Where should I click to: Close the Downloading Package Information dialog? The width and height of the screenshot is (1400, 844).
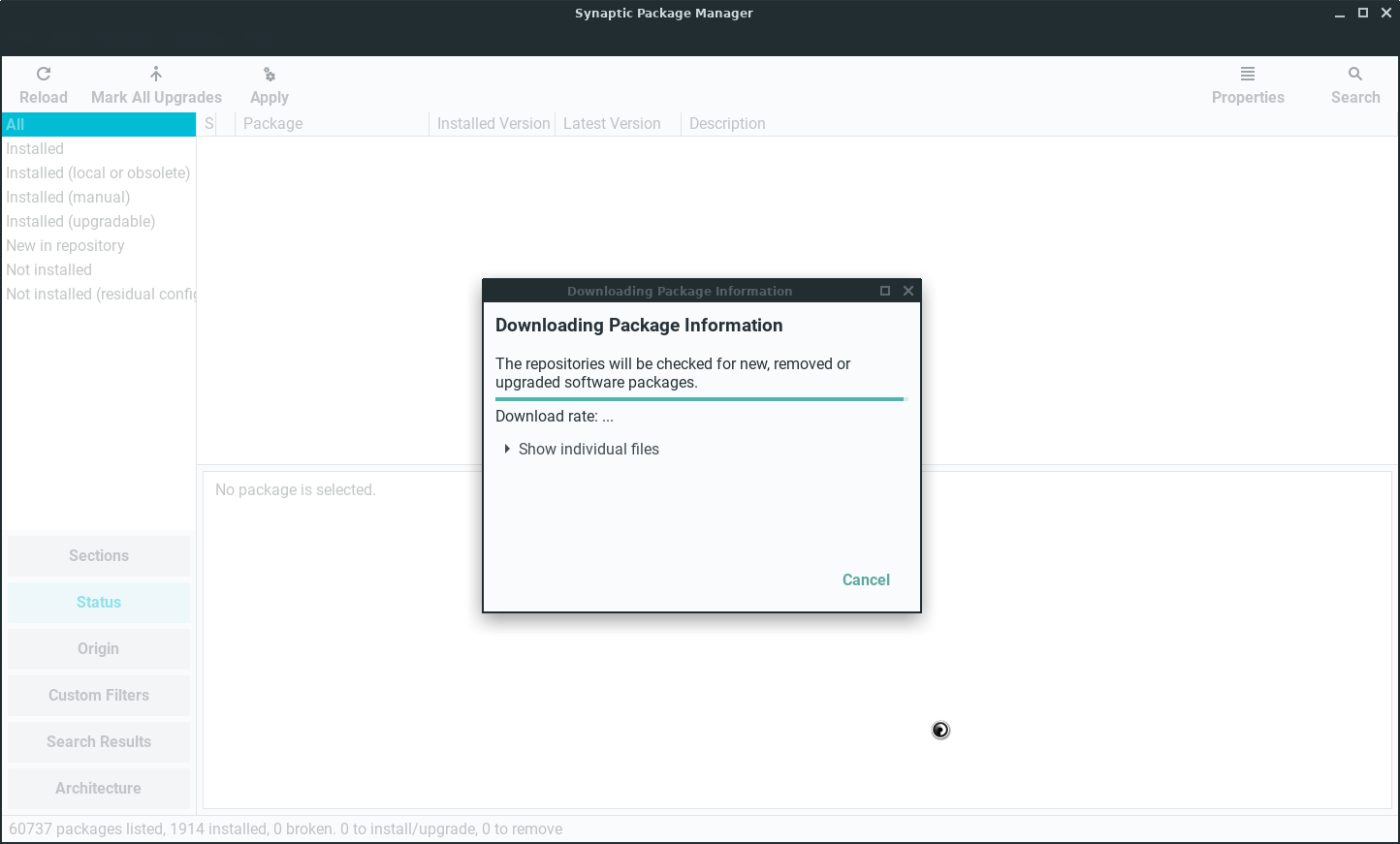(908, 291)
